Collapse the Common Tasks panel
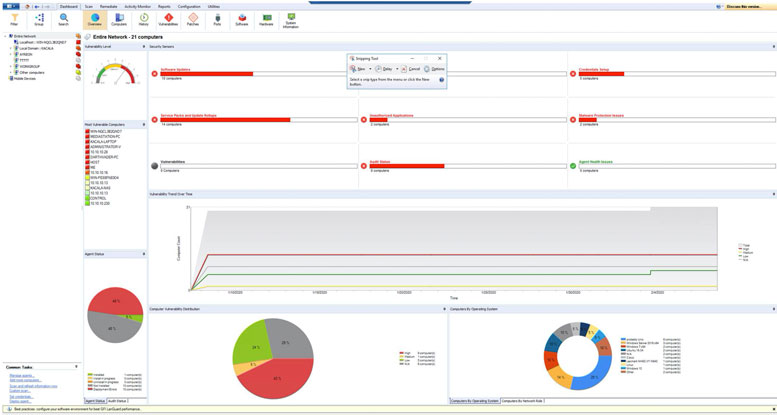This screenshot has height=415, width=777. (x=77, y=367)
